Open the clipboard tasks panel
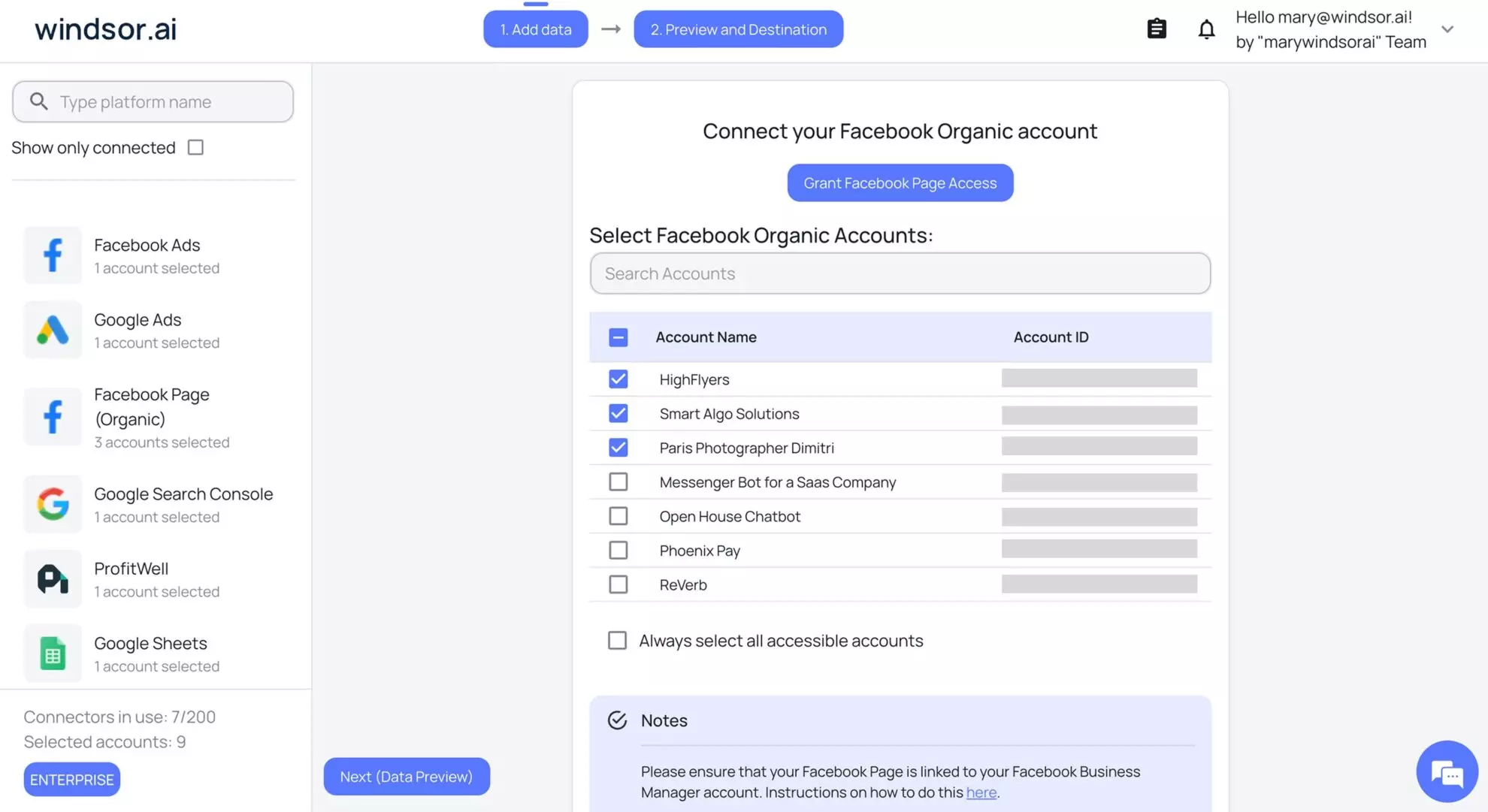Image resolution: width=1488 pixels, height=812 pixels. (x=1156, y=29)
